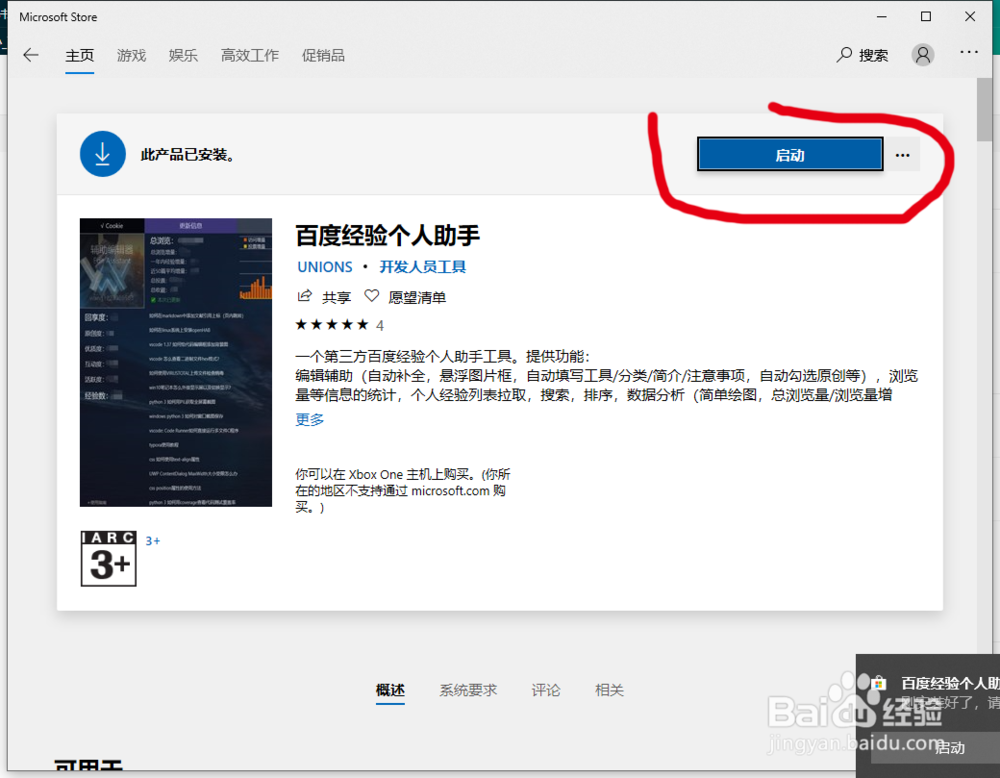
Task: Open your account profile icon
Action: pos(922,55)
